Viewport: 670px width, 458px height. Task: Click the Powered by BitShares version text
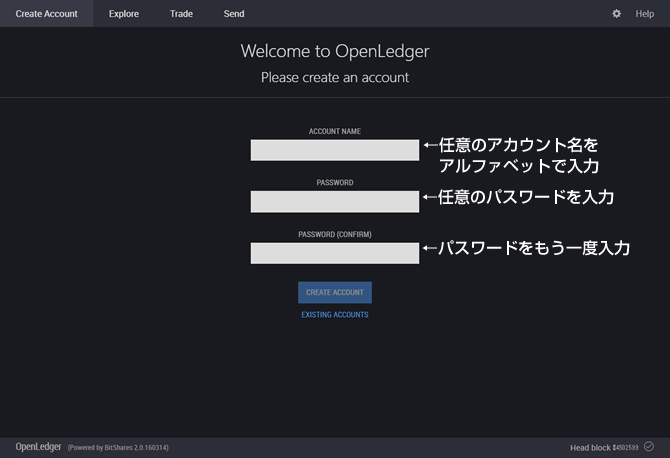[x=118, y=447]
